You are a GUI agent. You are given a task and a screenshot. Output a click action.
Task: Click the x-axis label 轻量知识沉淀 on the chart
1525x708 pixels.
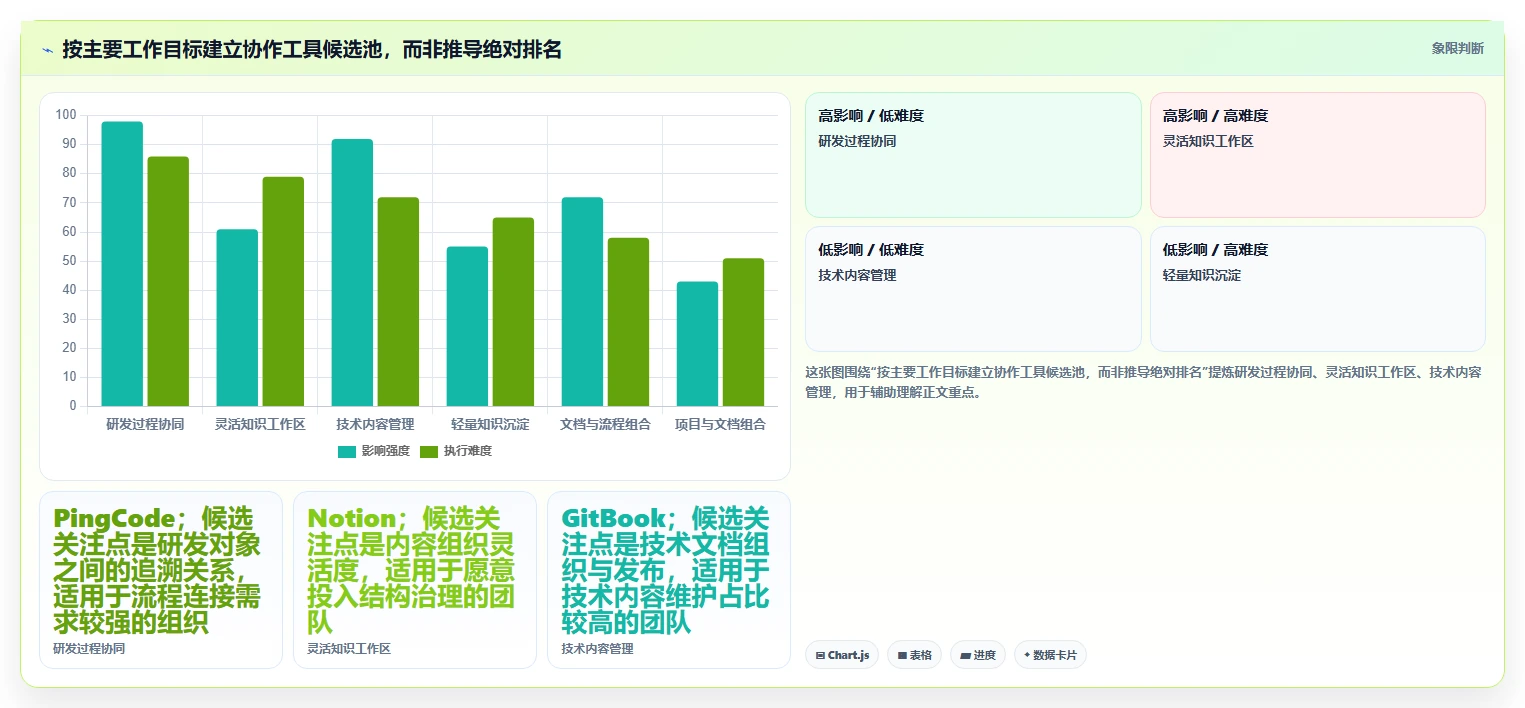click(490, 424)
